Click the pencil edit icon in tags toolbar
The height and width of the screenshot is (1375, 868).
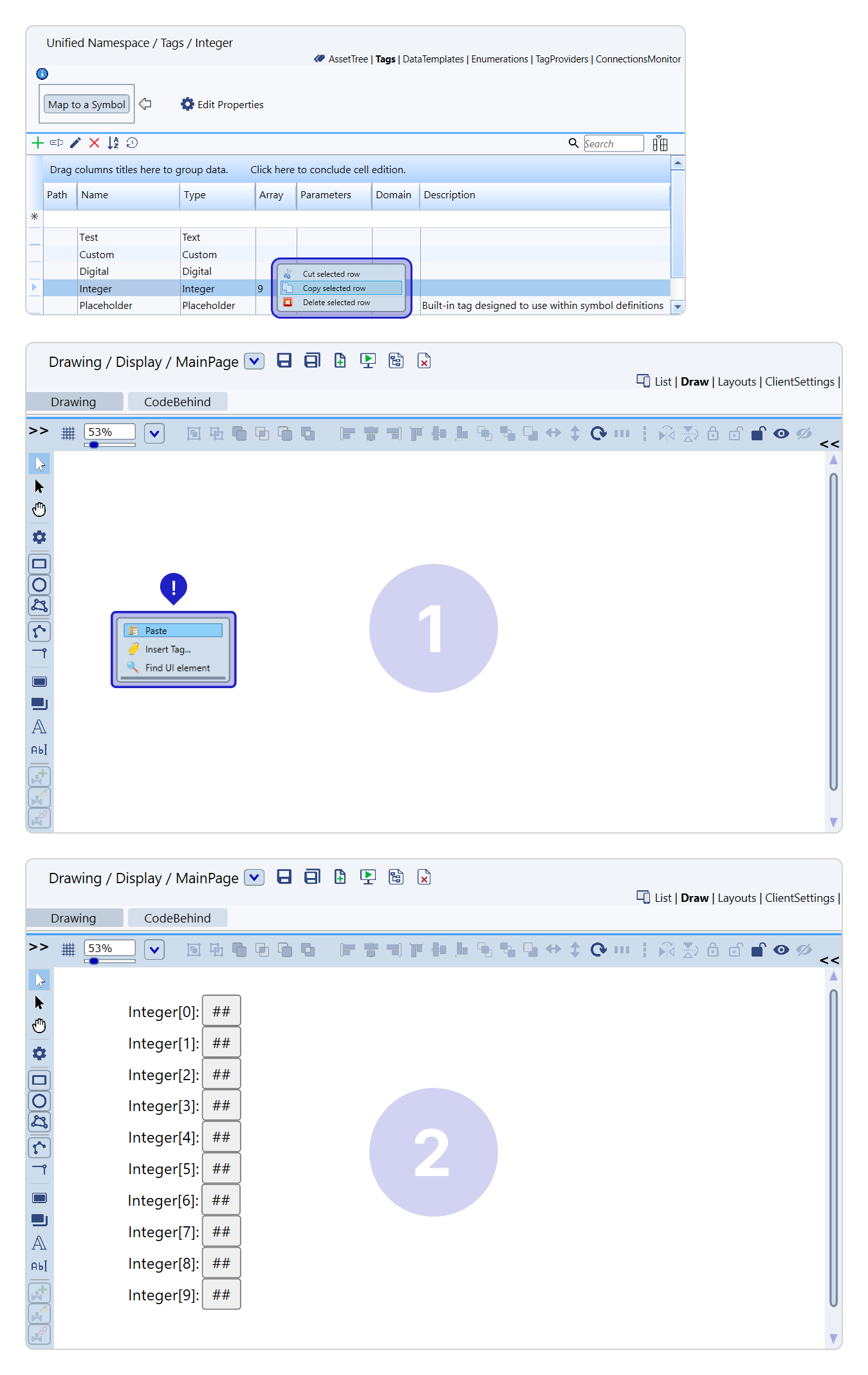tap(75, 143)
